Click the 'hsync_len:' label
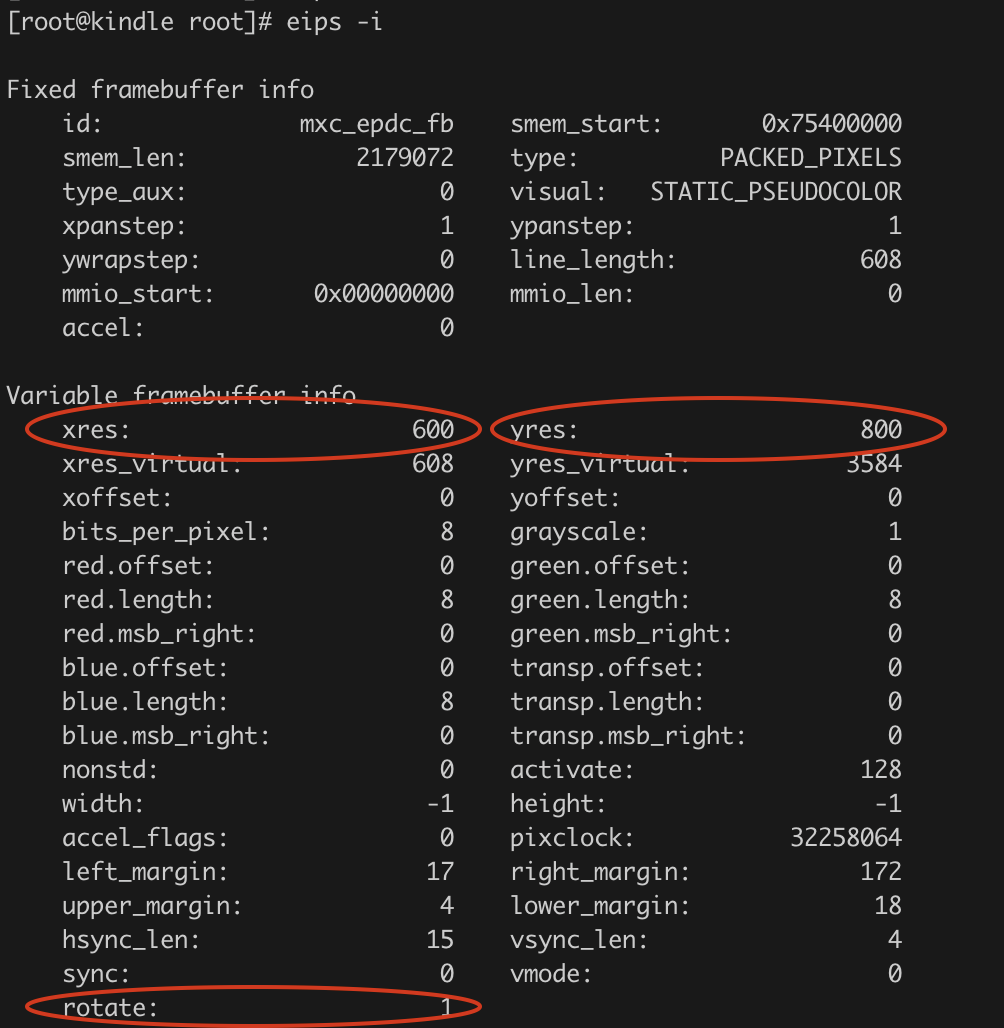This screenshot has width=1004, height=1028. (131, 940)
